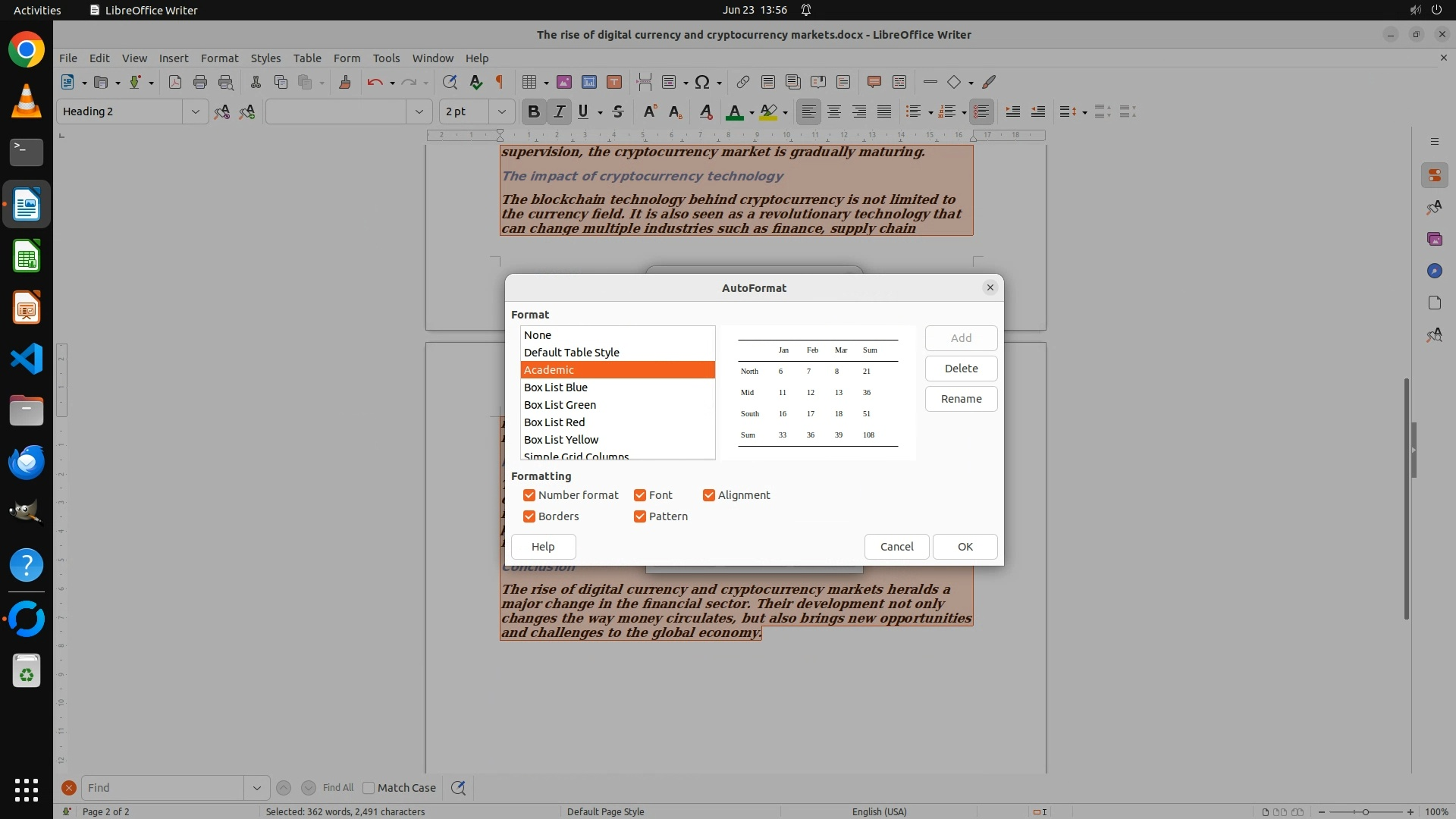Expand the font name dropdown arrow
This screenshot has width=1456, height=819.
419,111
